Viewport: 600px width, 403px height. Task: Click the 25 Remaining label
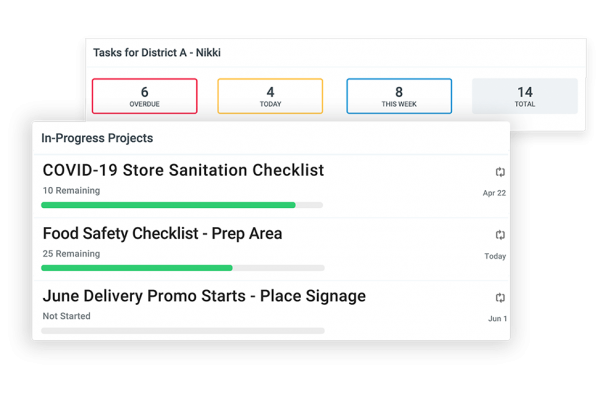tap(71, 254)
